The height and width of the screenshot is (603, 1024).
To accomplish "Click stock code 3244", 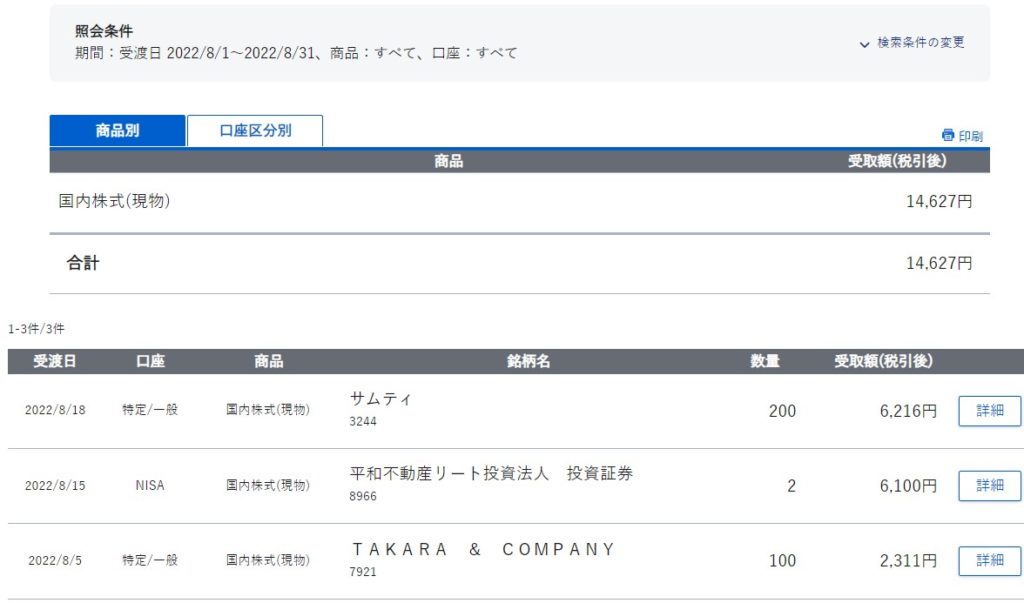I will tap(363, 422).
